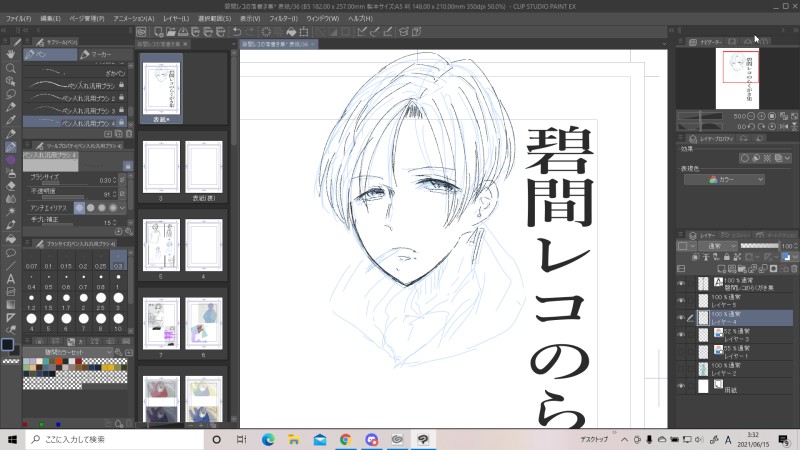Select the Fill bucket tool in toolbox
This screenshot has height=450, width=800.
pos(10,239)
